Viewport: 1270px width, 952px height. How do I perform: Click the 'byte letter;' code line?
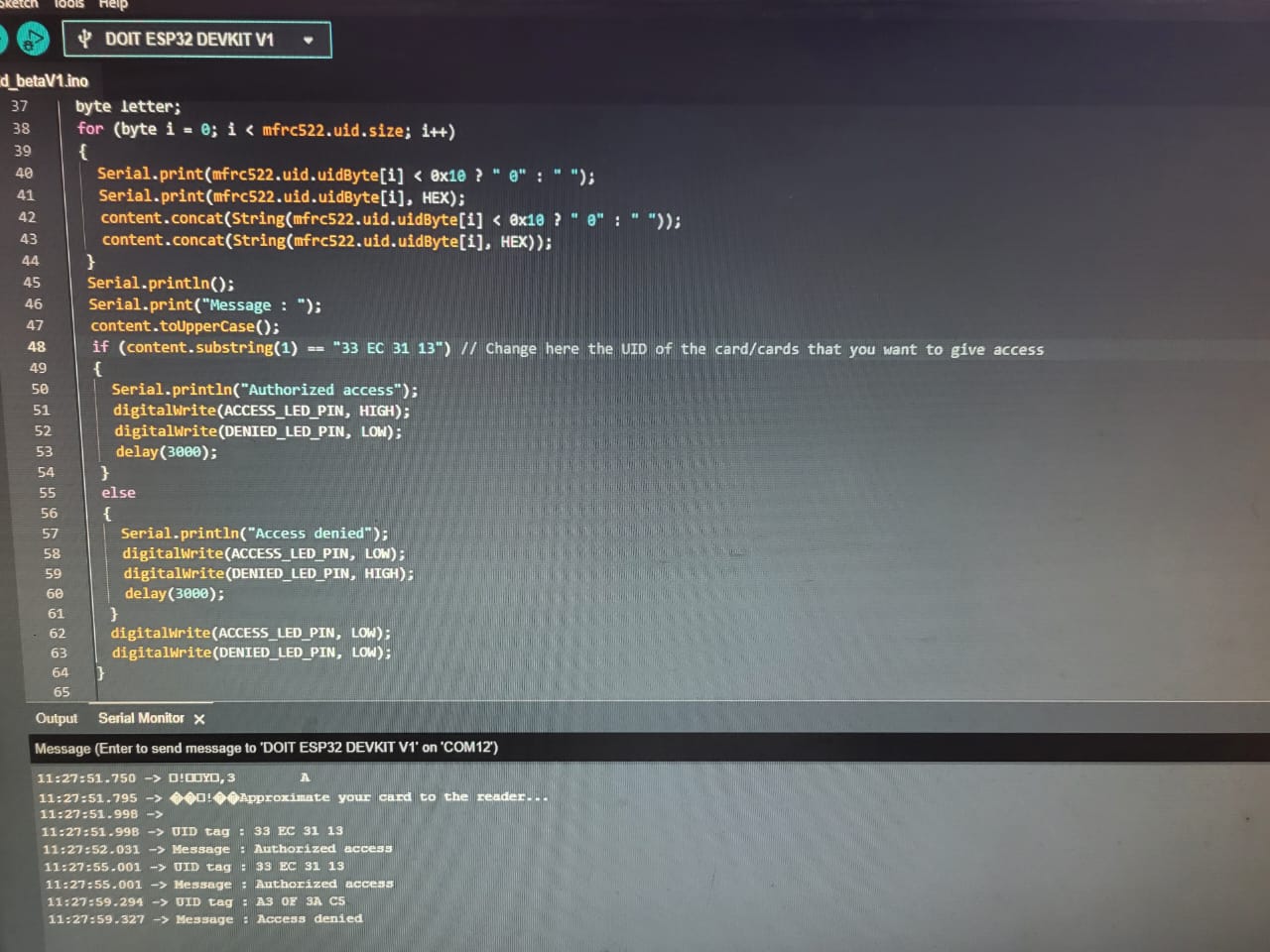(128, 106)
